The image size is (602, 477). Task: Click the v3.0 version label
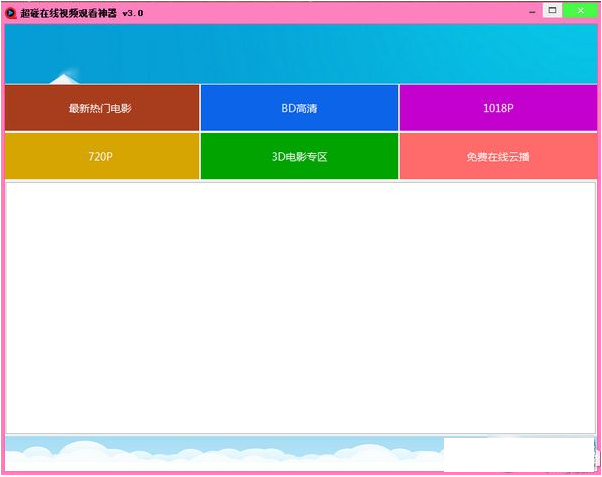click(132, 12)
